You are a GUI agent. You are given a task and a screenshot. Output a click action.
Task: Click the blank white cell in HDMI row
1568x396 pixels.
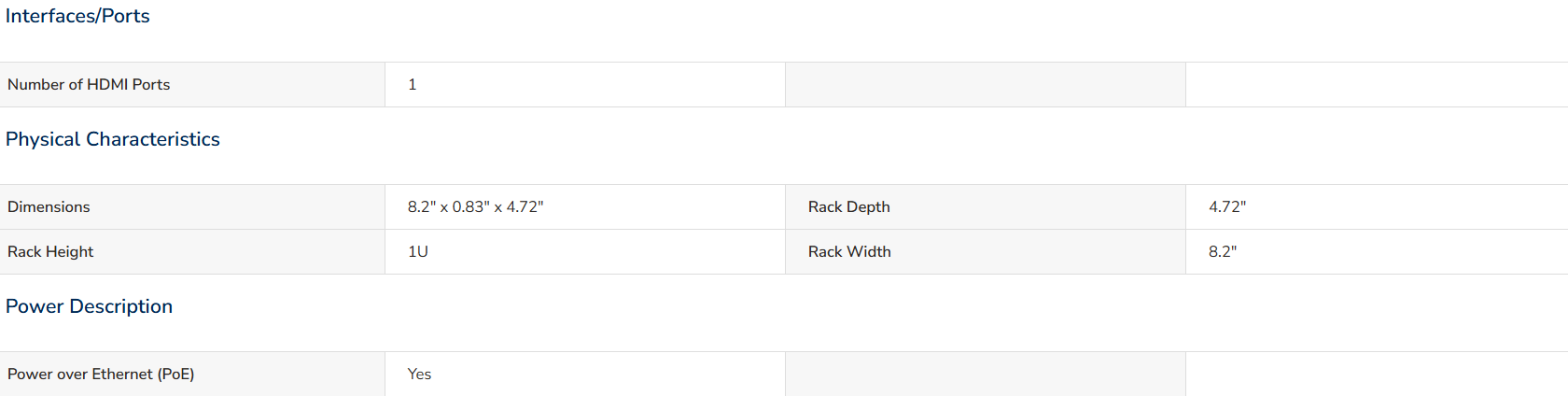click(x=1377, y=84)
